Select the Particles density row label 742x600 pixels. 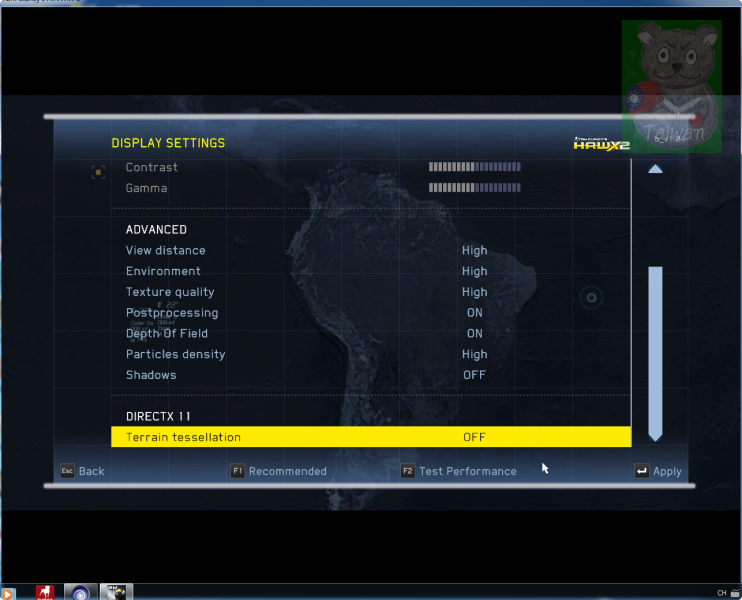click(176, 355)
